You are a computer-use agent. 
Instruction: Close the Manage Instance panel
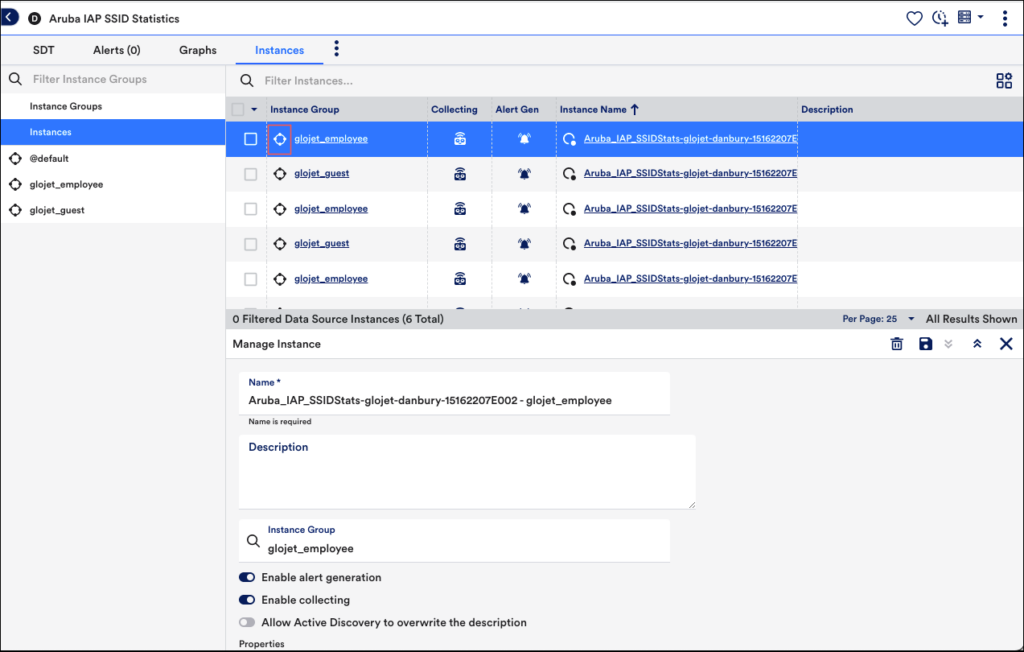click(x=1006, y=344)
